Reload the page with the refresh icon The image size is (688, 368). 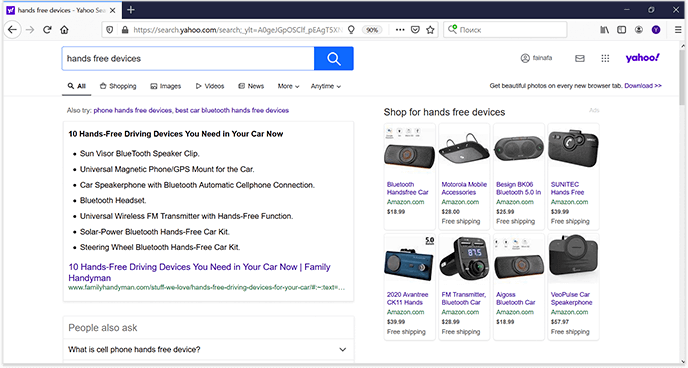[x=47, y=30]
